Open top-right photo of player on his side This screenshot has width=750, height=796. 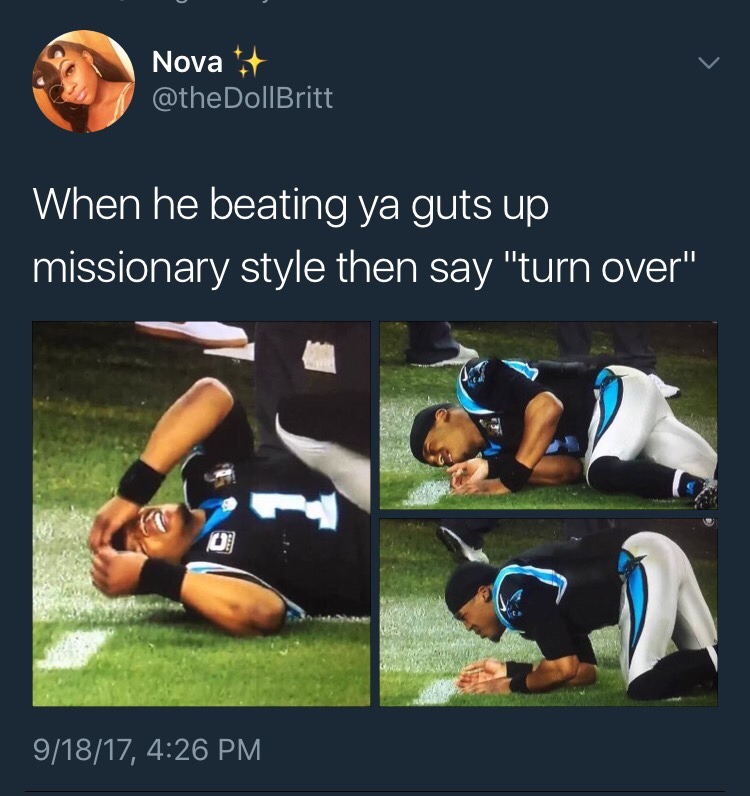coord(548,415)
